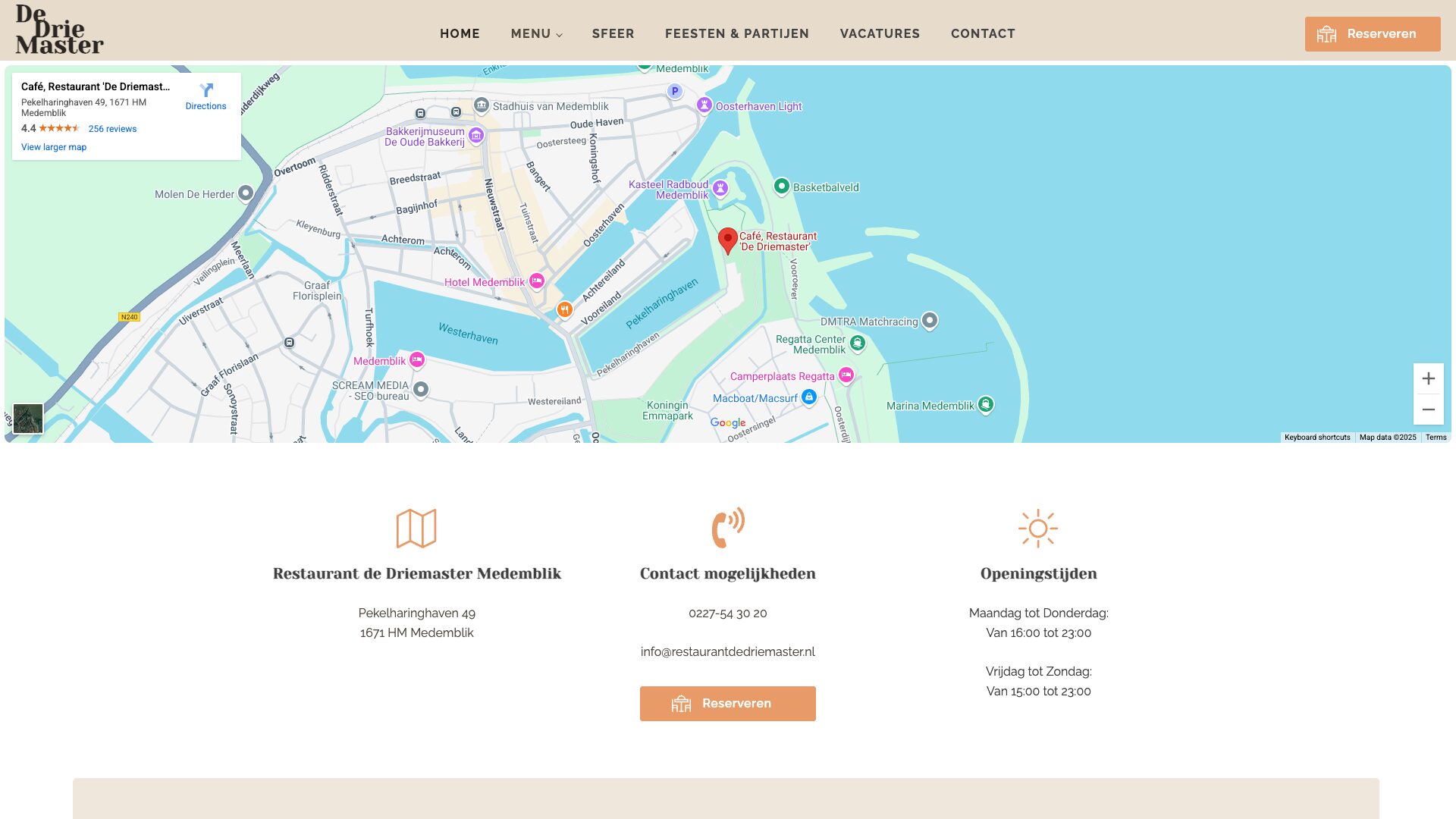The width and height of the screenshot is (1456, 819).
Task: Open the 256 reviews link
Action: click(x=112, y=129)
